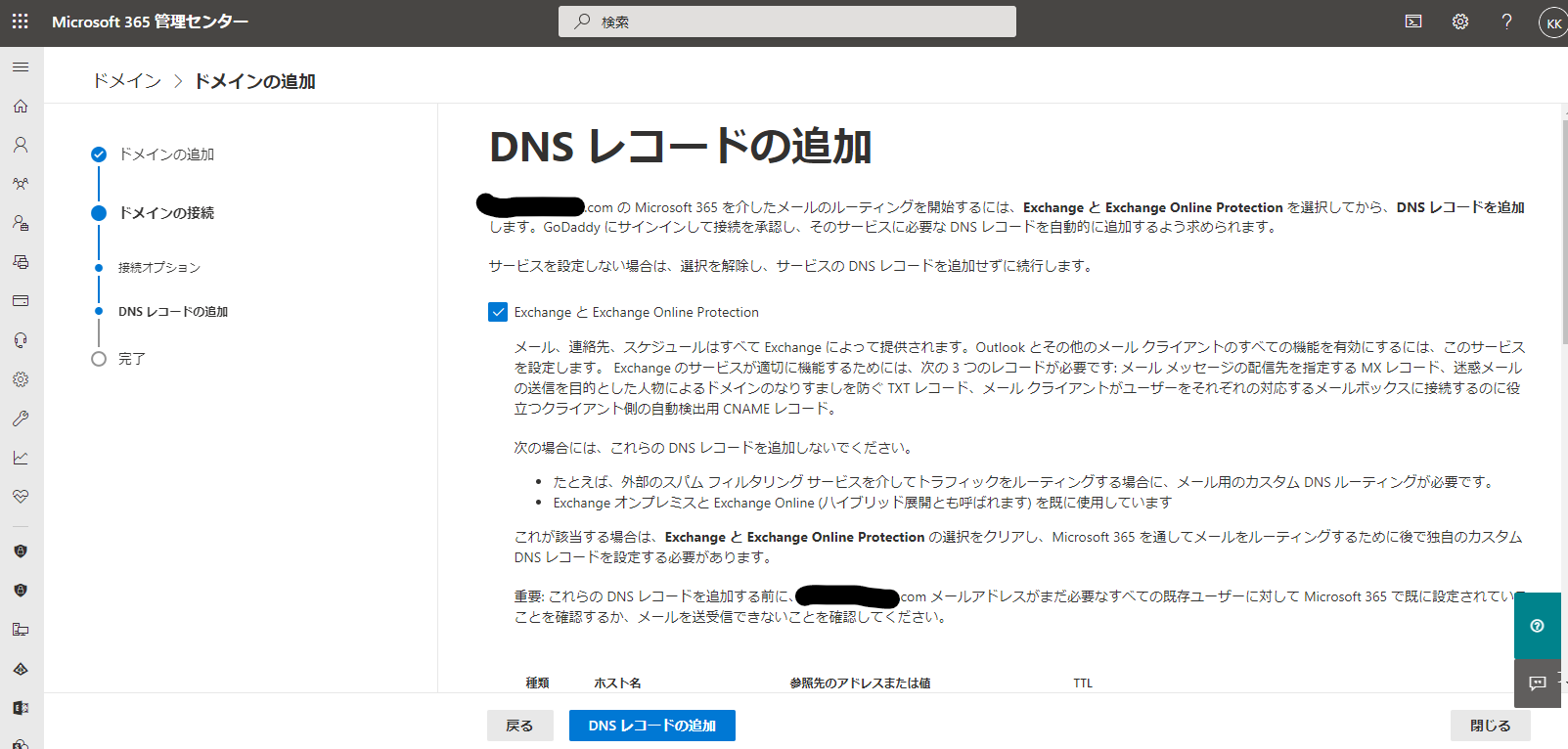Image resolution: width=1568 pixels, height=749 pixels.
Task: Go to Home in the sidebar
Action: click(x=21, y=106)
